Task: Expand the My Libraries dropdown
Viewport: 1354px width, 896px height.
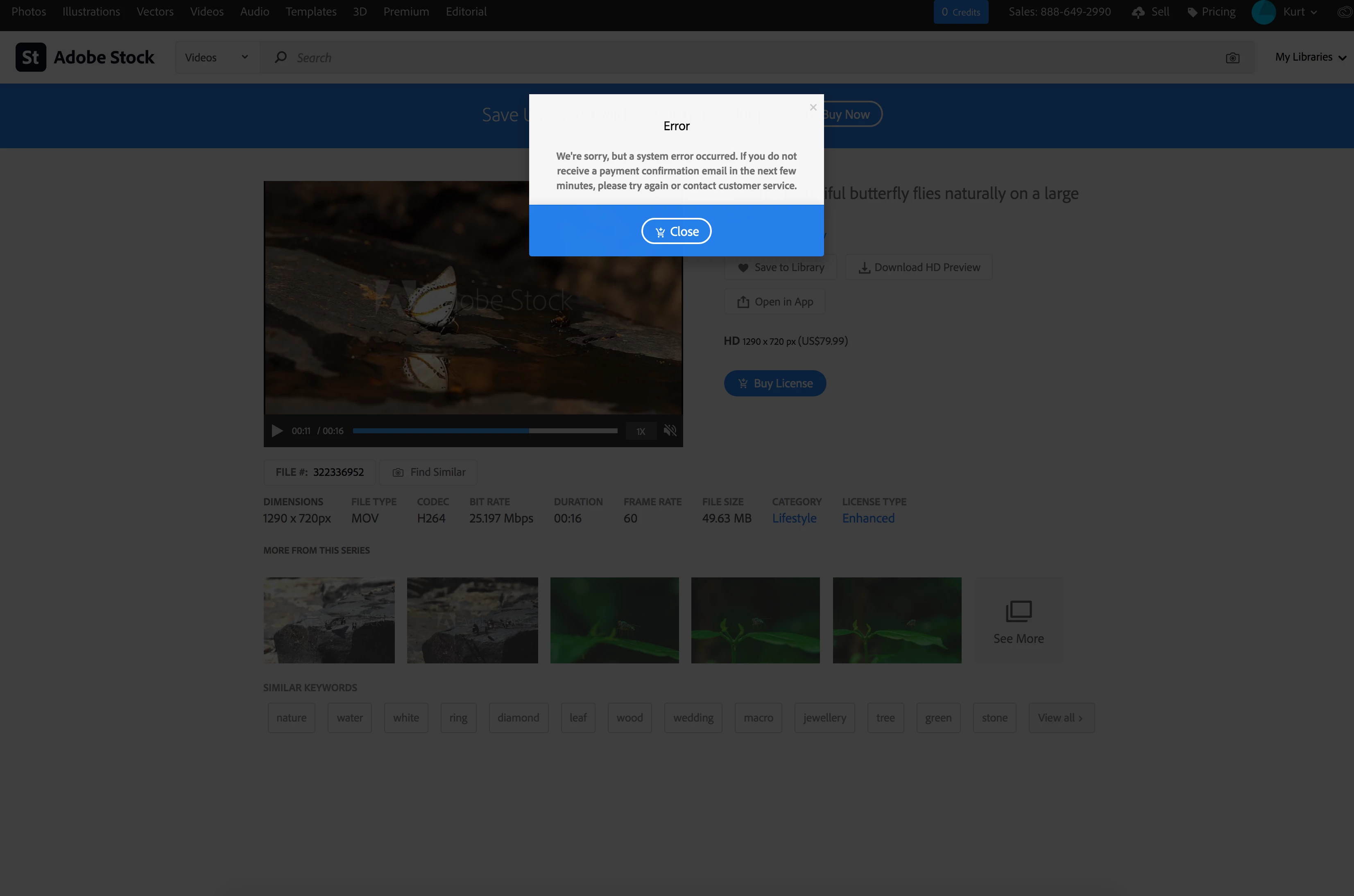Action: 1310,57
